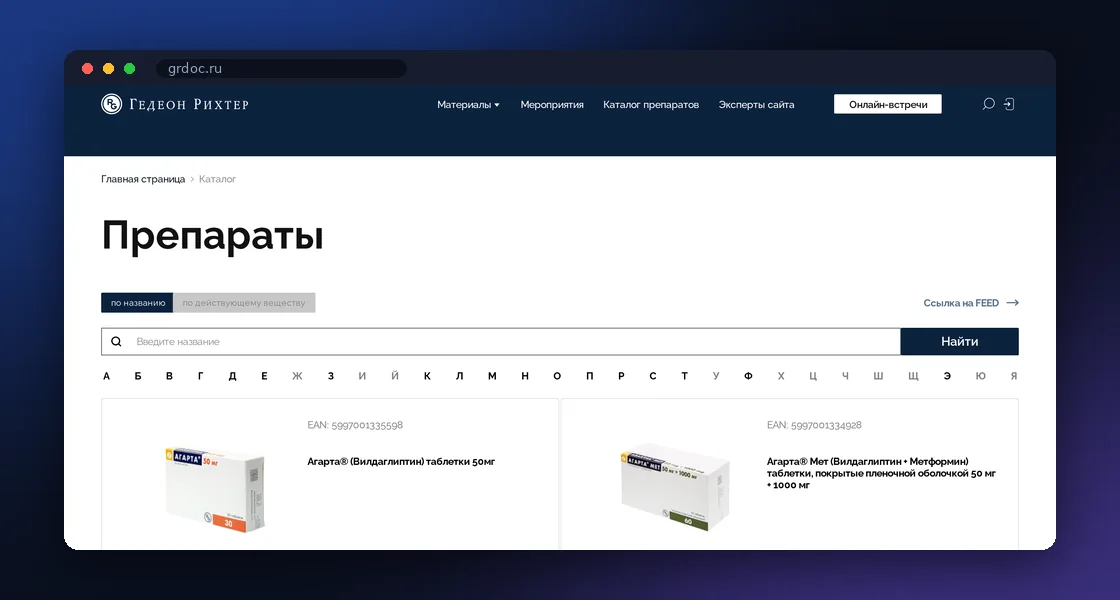Expand the Материалы dropdown menu
Viewport: 1120px width, 600px height.
pos(468,105)
